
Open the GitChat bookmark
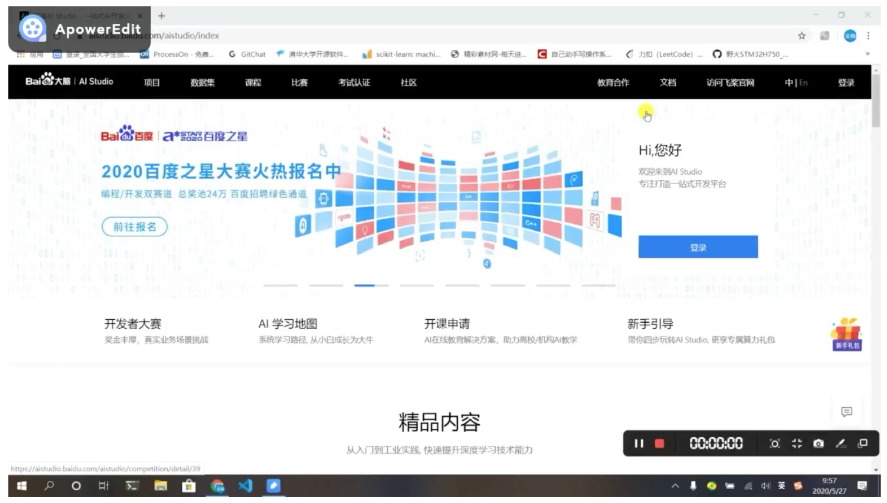click(x=247, y=54)
